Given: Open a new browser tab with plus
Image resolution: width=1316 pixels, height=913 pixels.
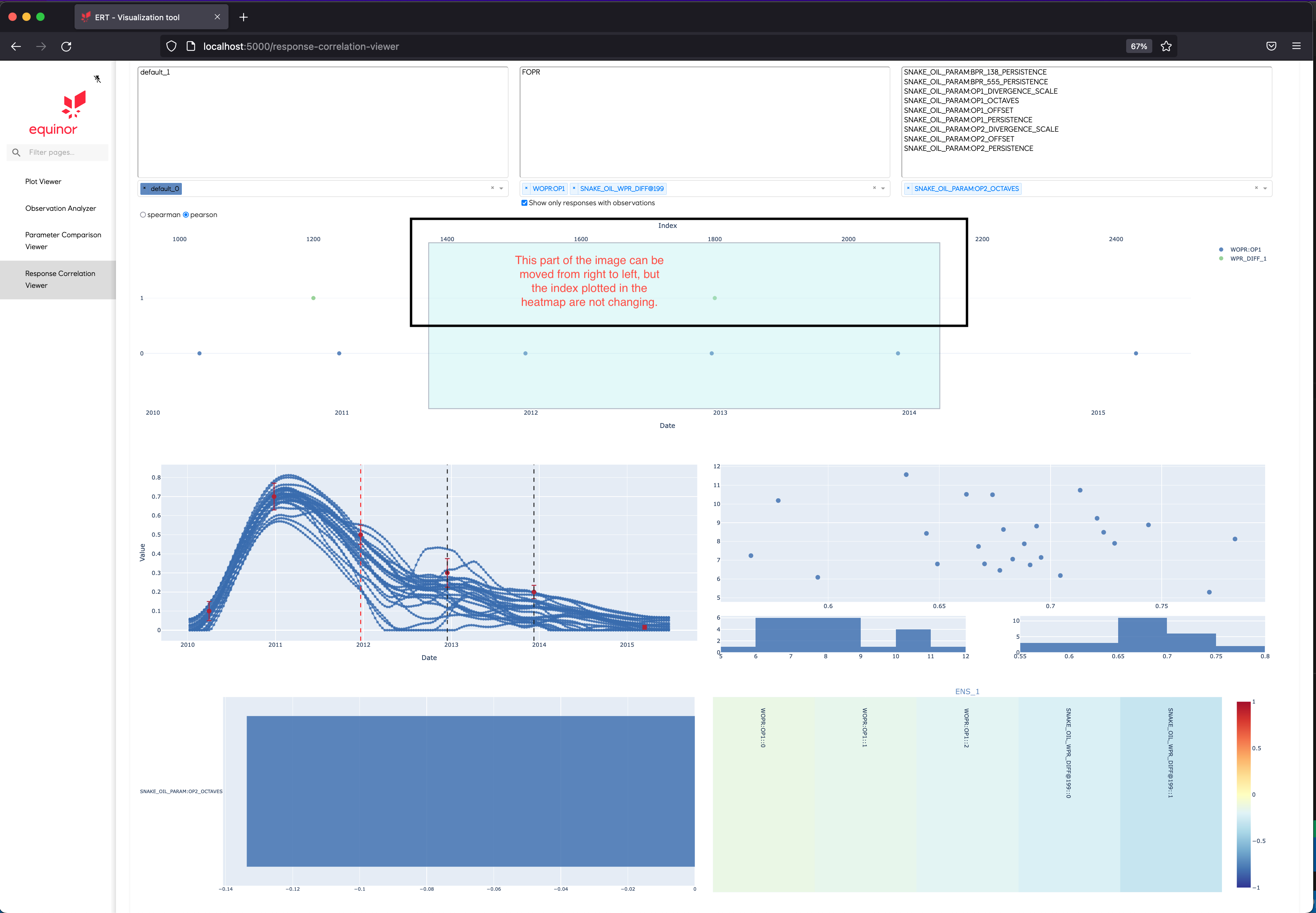Looking at the screenshot, I should point(243,17).
